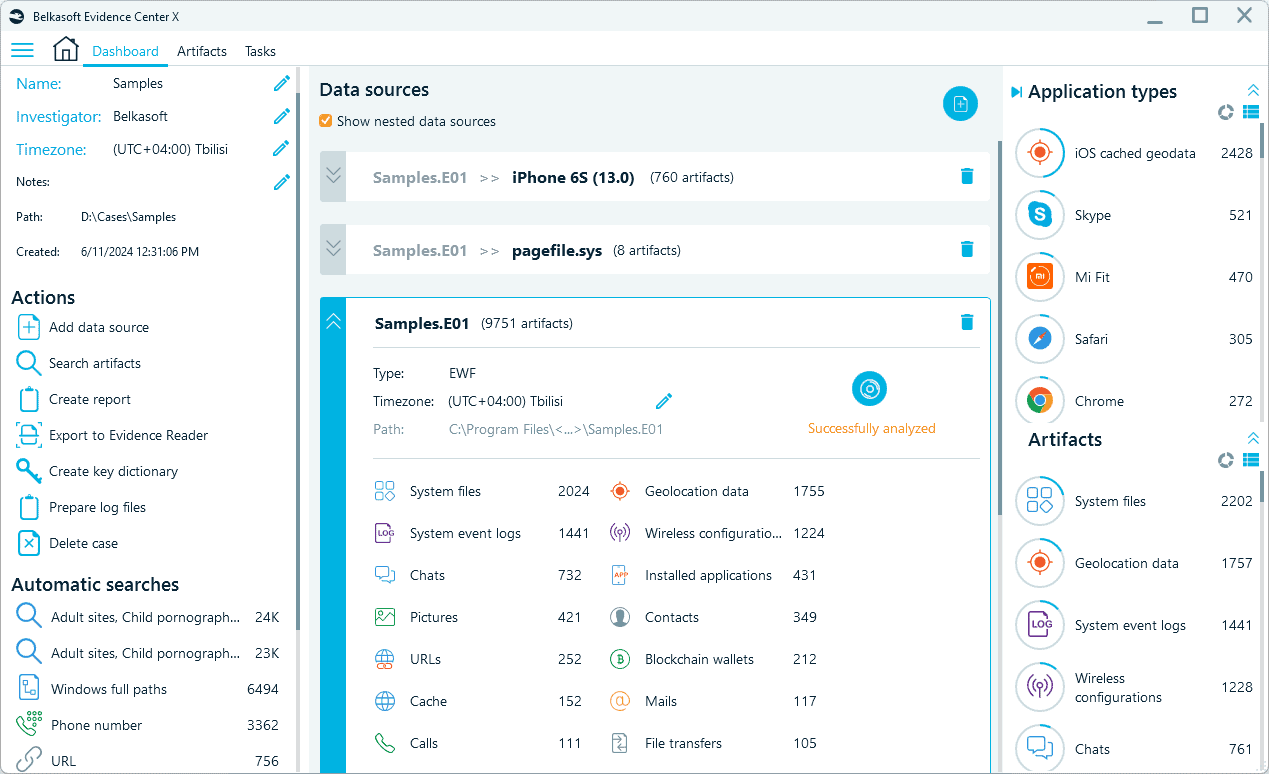Switch Artifacts panel to chart view
Screen dimensions: 1269x774
(x=1226, y=460)
